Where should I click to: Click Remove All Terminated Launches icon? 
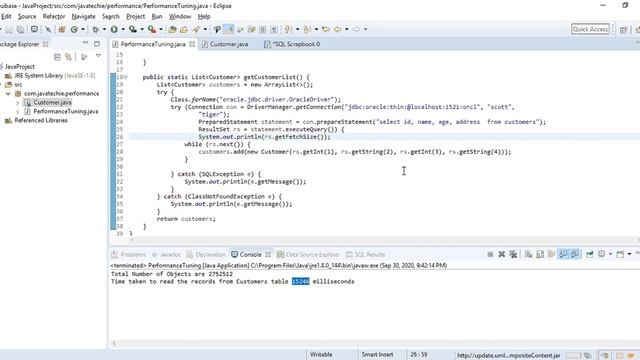click(x=513, y=254)
